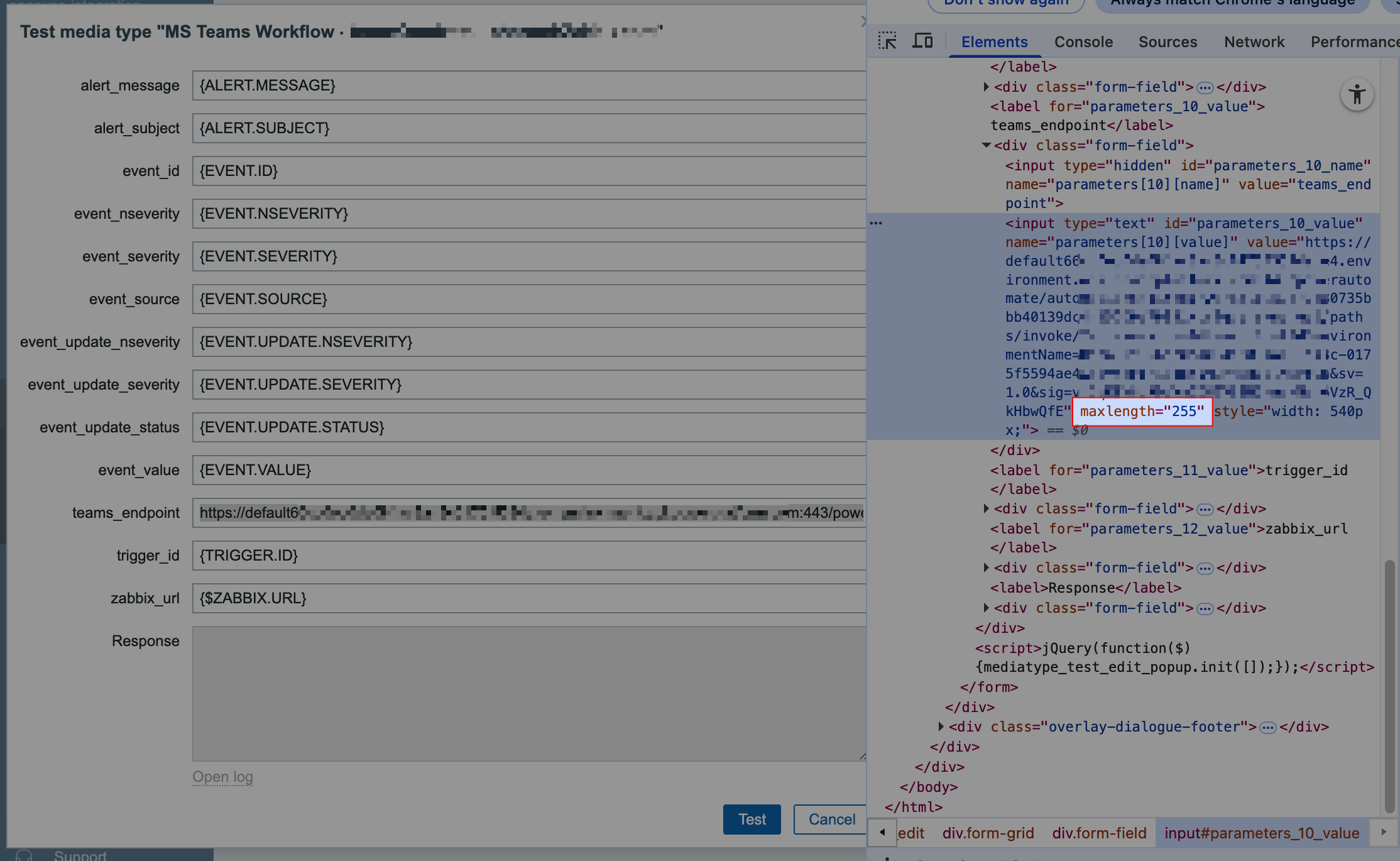Select div.form-field in breadcrumb
Viewport: 1400px width, 861px height.
pos(1099,833)
